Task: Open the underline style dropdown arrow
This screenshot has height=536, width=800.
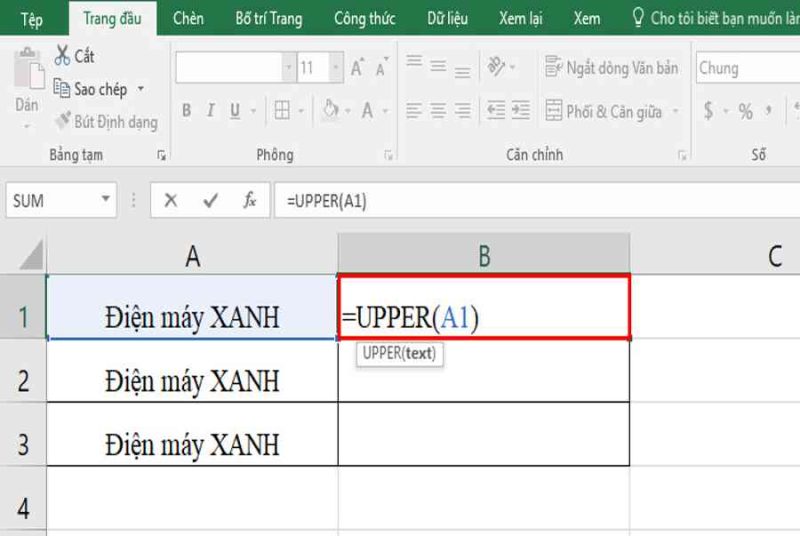Action: tap(253, 111)
